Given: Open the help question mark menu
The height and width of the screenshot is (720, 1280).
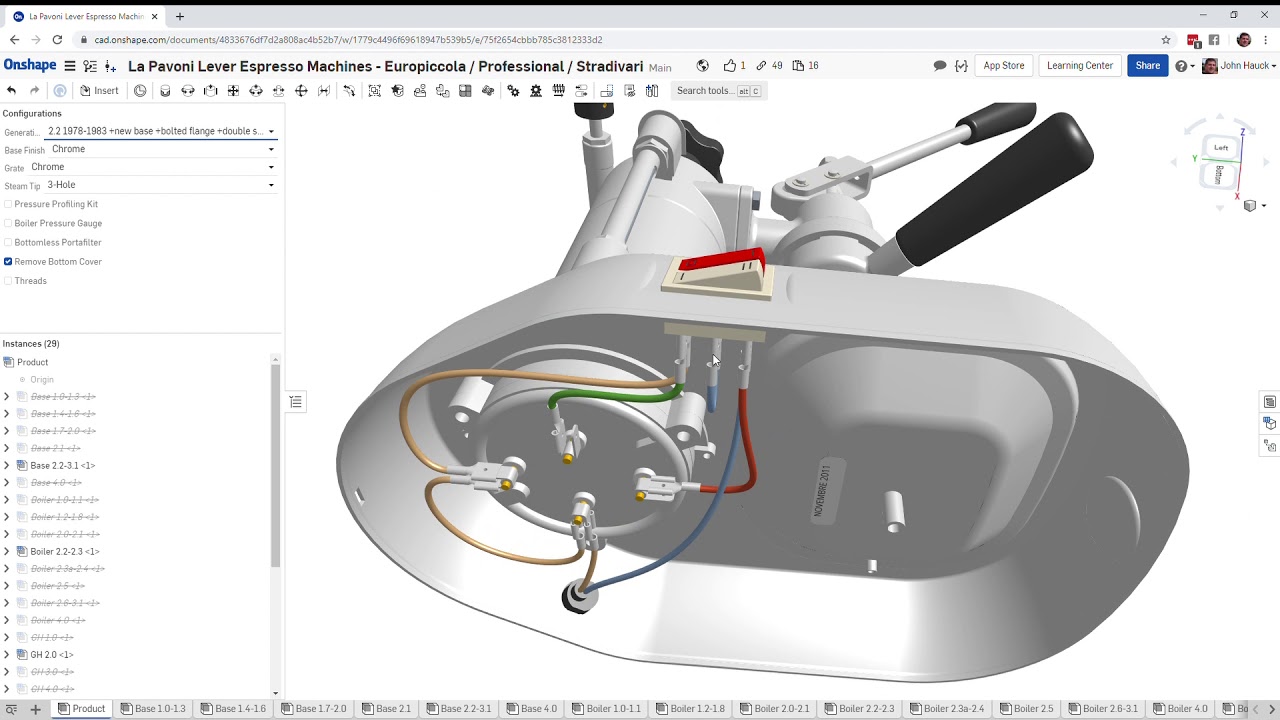Looking at the screenshot, I should click(x=1183, y=66).
